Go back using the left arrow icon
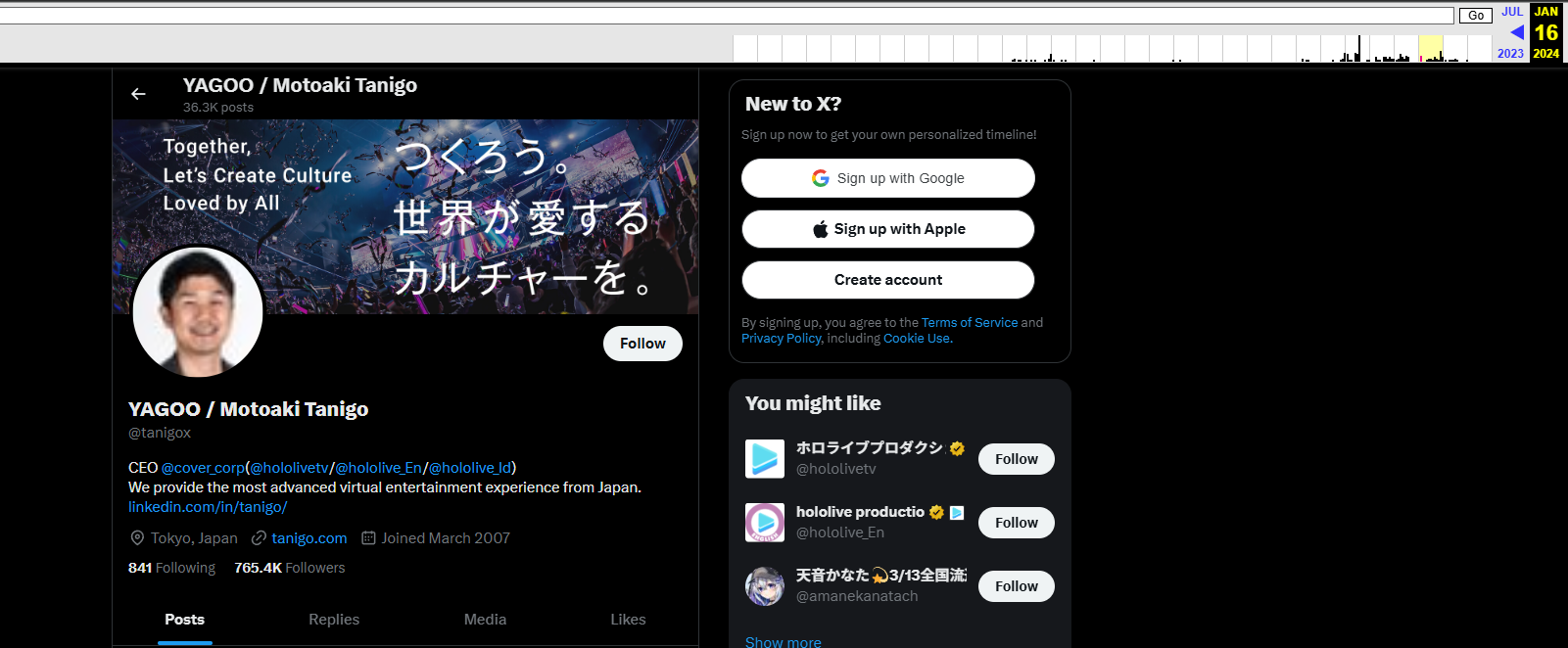Screen dimensions: 1568x648 coord(138,94)
